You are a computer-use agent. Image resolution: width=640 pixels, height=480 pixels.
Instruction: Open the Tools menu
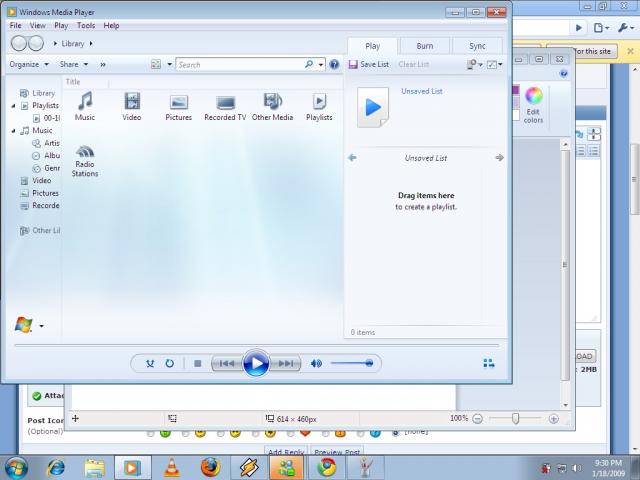[86, 25]
